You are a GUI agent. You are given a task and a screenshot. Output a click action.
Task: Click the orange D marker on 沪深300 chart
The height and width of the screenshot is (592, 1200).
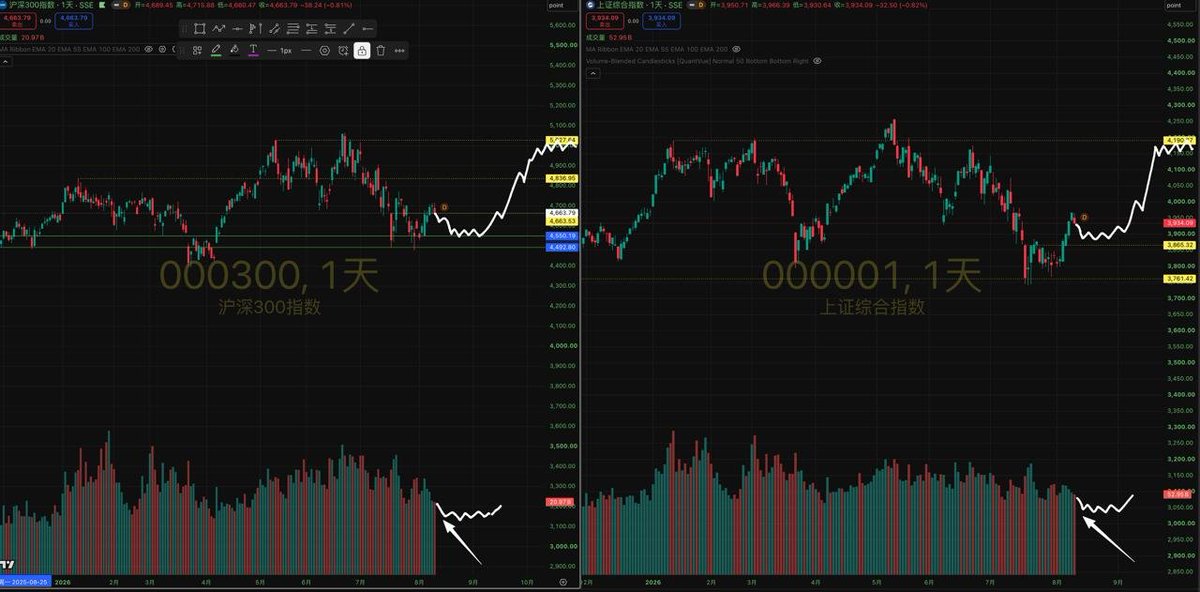coord(444,206)
